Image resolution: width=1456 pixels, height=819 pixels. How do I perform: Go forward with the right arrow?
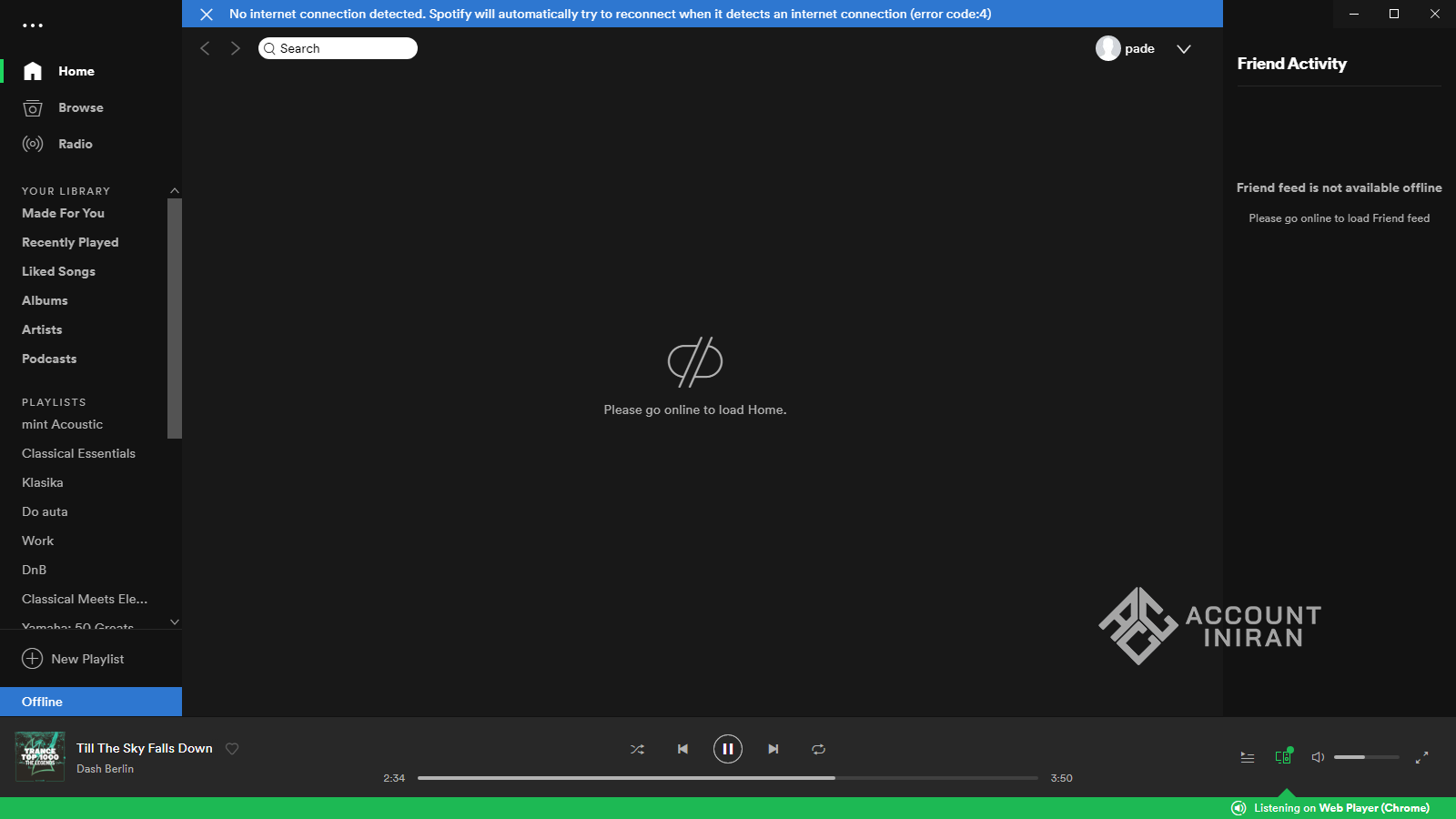pos(236,48)
